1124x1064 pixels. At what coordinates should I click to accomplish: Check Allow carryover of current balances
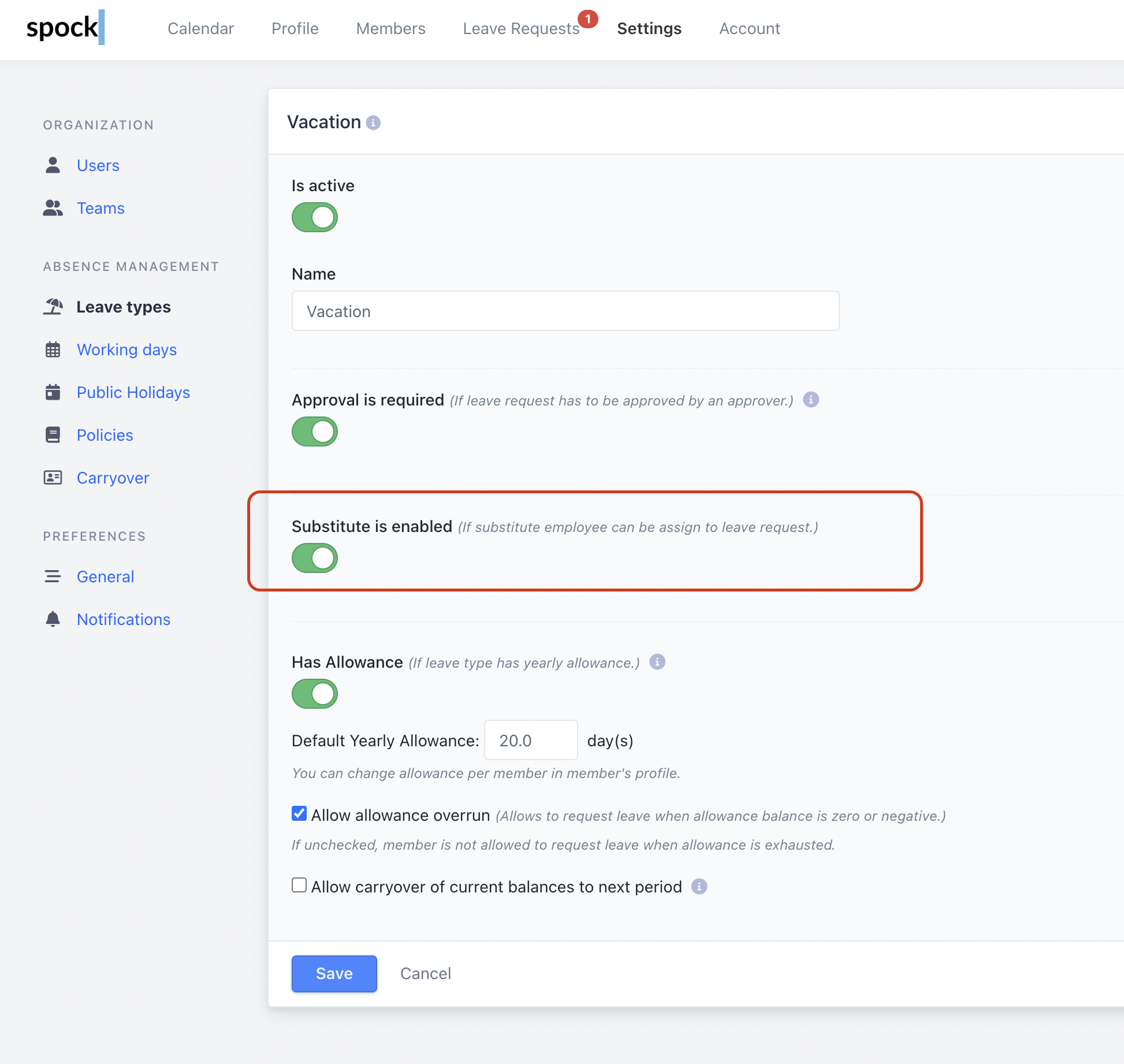point(299,886)
